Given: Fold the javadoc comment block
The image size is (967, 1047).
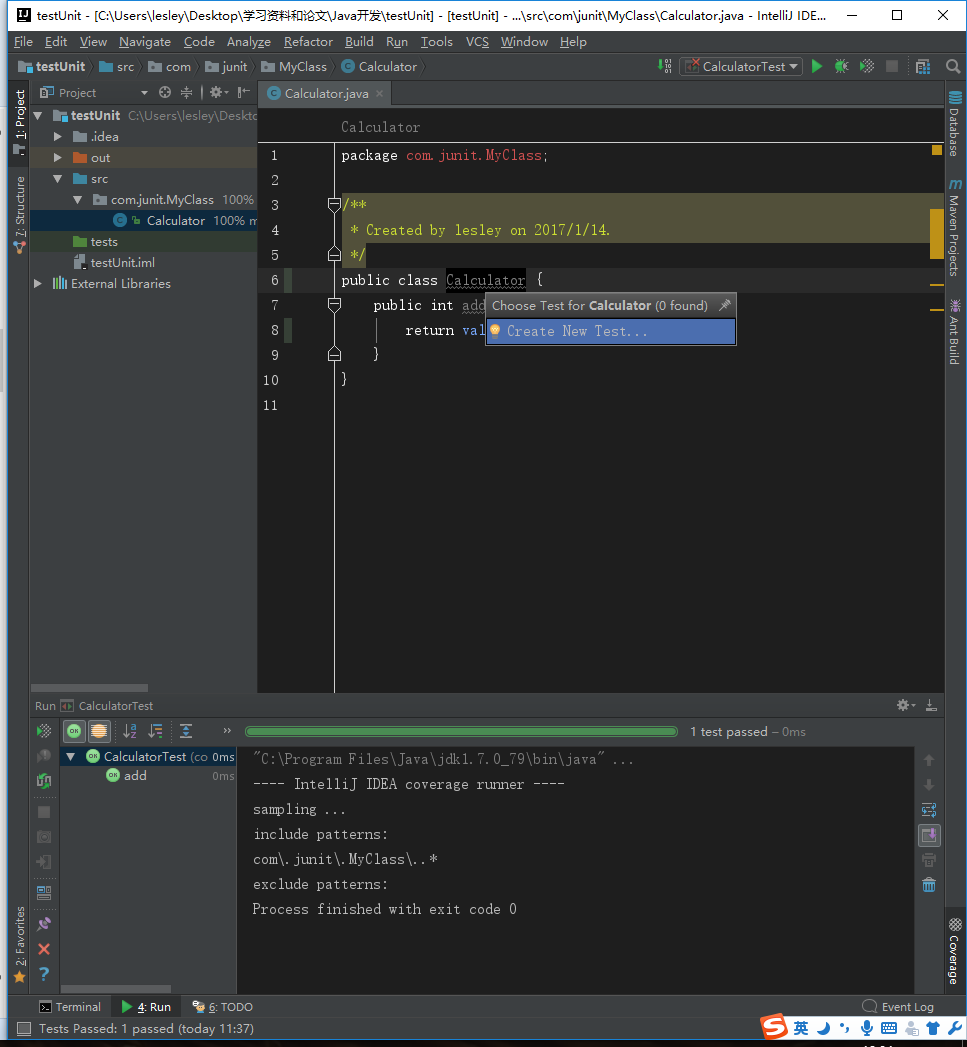Looking at the screenshot, I should [335, 204].
